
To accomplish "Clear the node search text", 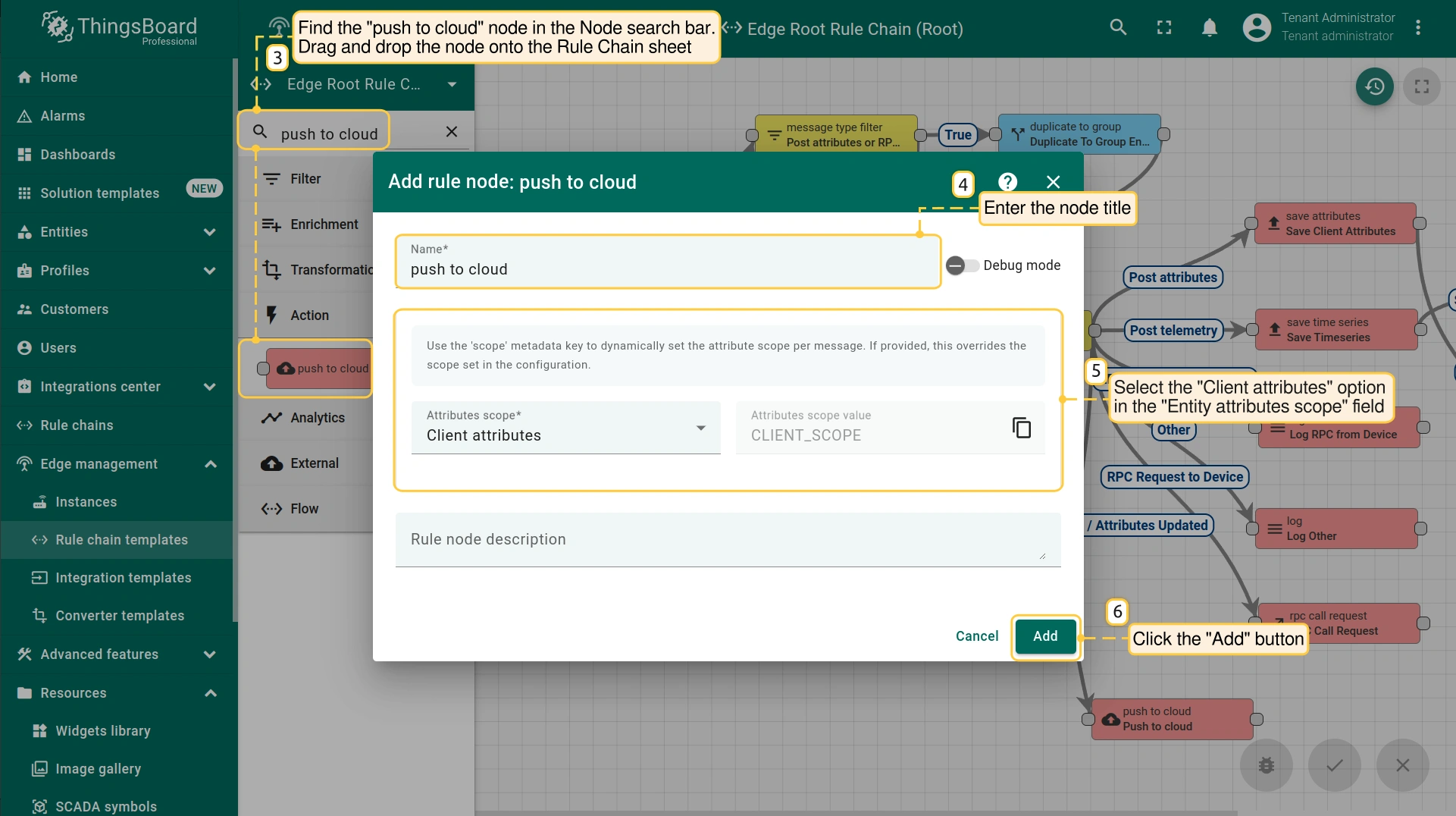I will (x=452, y=132).
